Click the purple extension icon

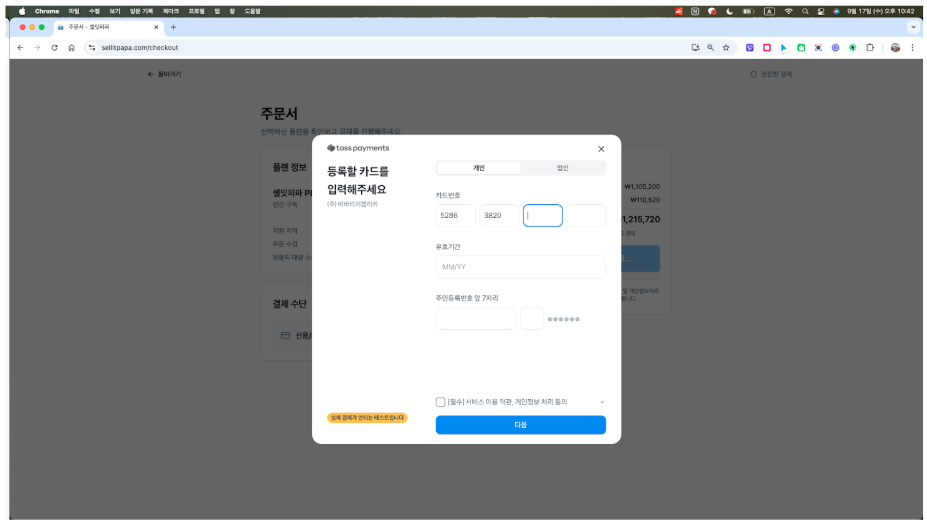750,48
